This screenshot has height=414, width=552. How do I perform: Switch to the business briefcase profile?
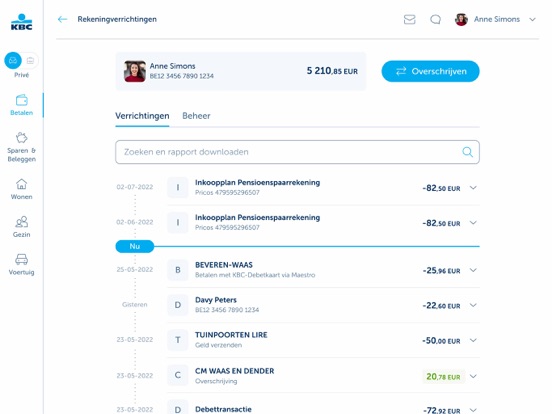coord(30,60)
